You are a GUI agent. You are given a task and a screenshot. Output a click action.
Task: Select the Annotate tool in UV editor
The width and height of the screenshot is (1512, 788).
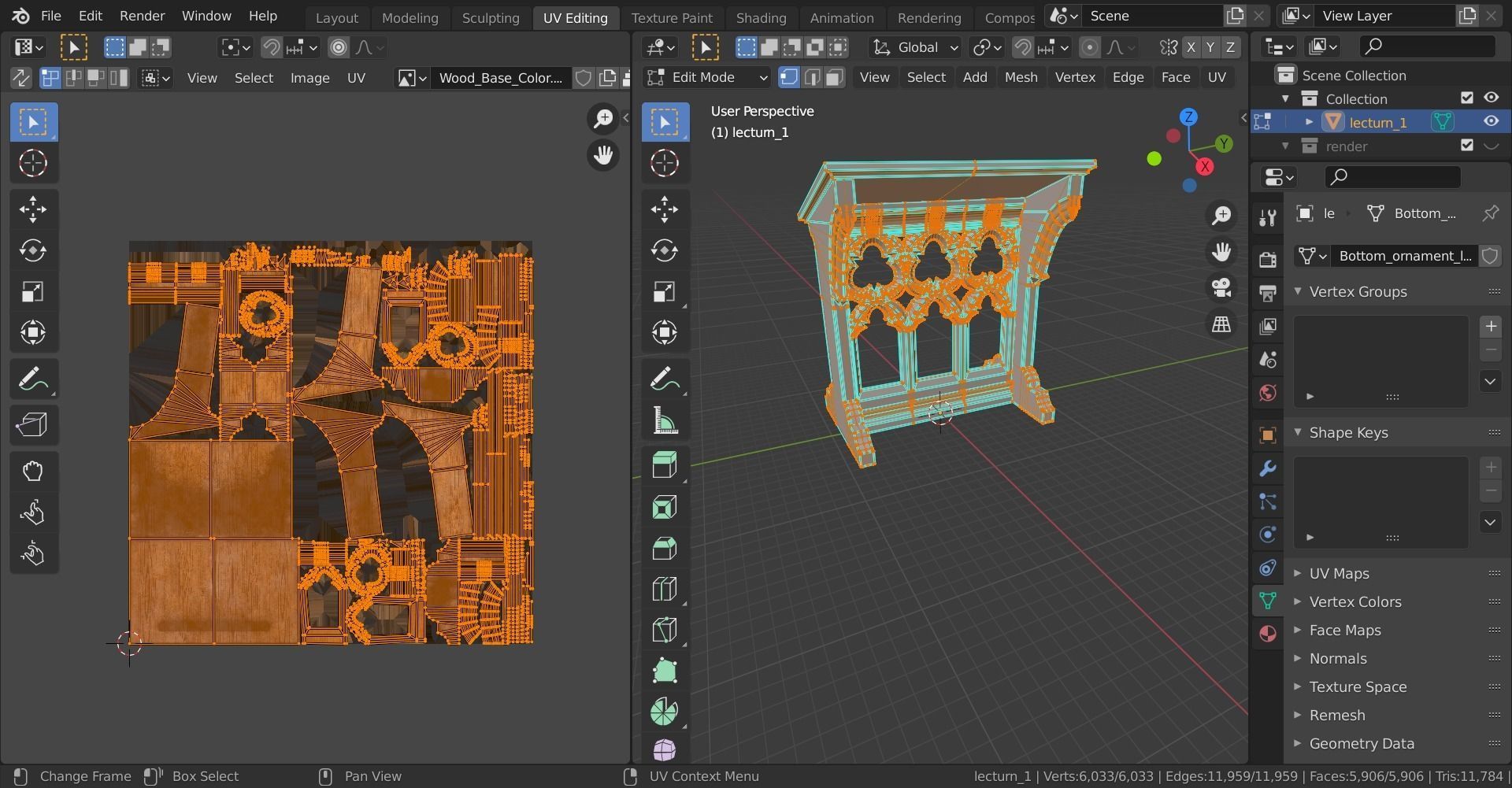click(33, 379)
